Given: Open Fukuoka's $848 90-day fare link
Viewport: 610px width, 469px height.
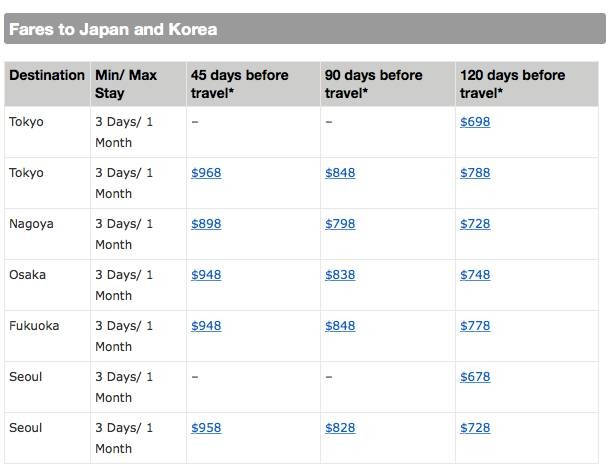Looking at the screenshot, I should point(340,326).
